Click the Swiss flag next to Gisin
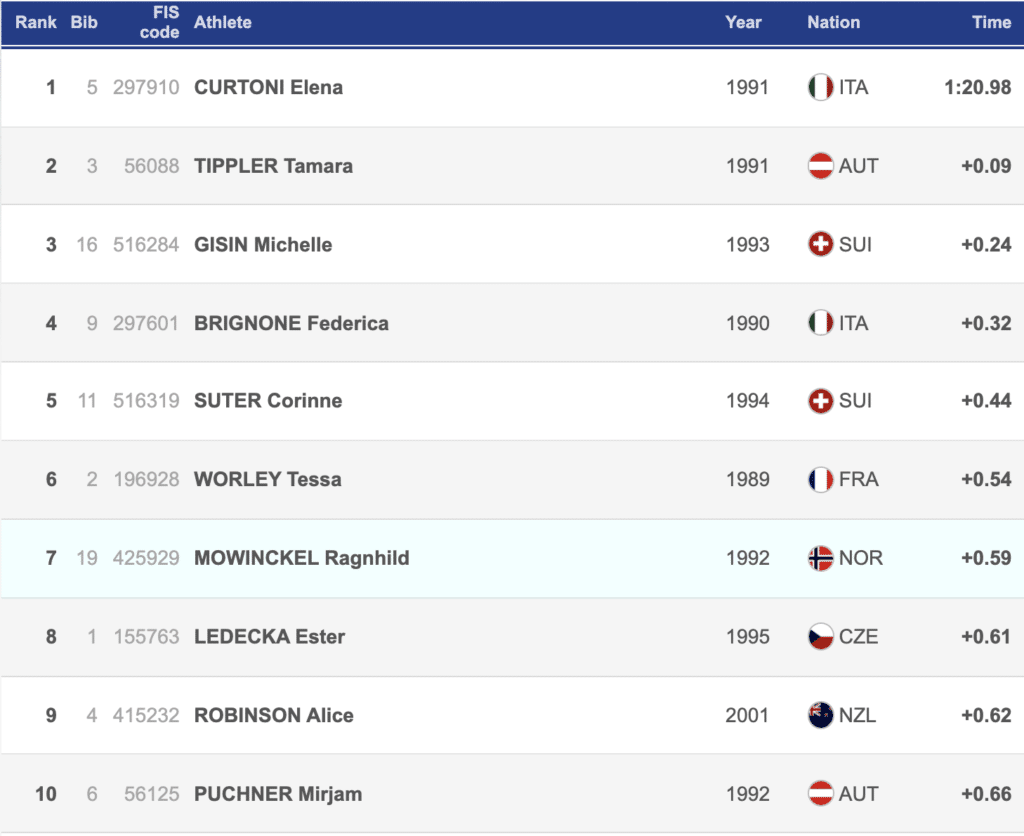 click(x=820, y=245)
